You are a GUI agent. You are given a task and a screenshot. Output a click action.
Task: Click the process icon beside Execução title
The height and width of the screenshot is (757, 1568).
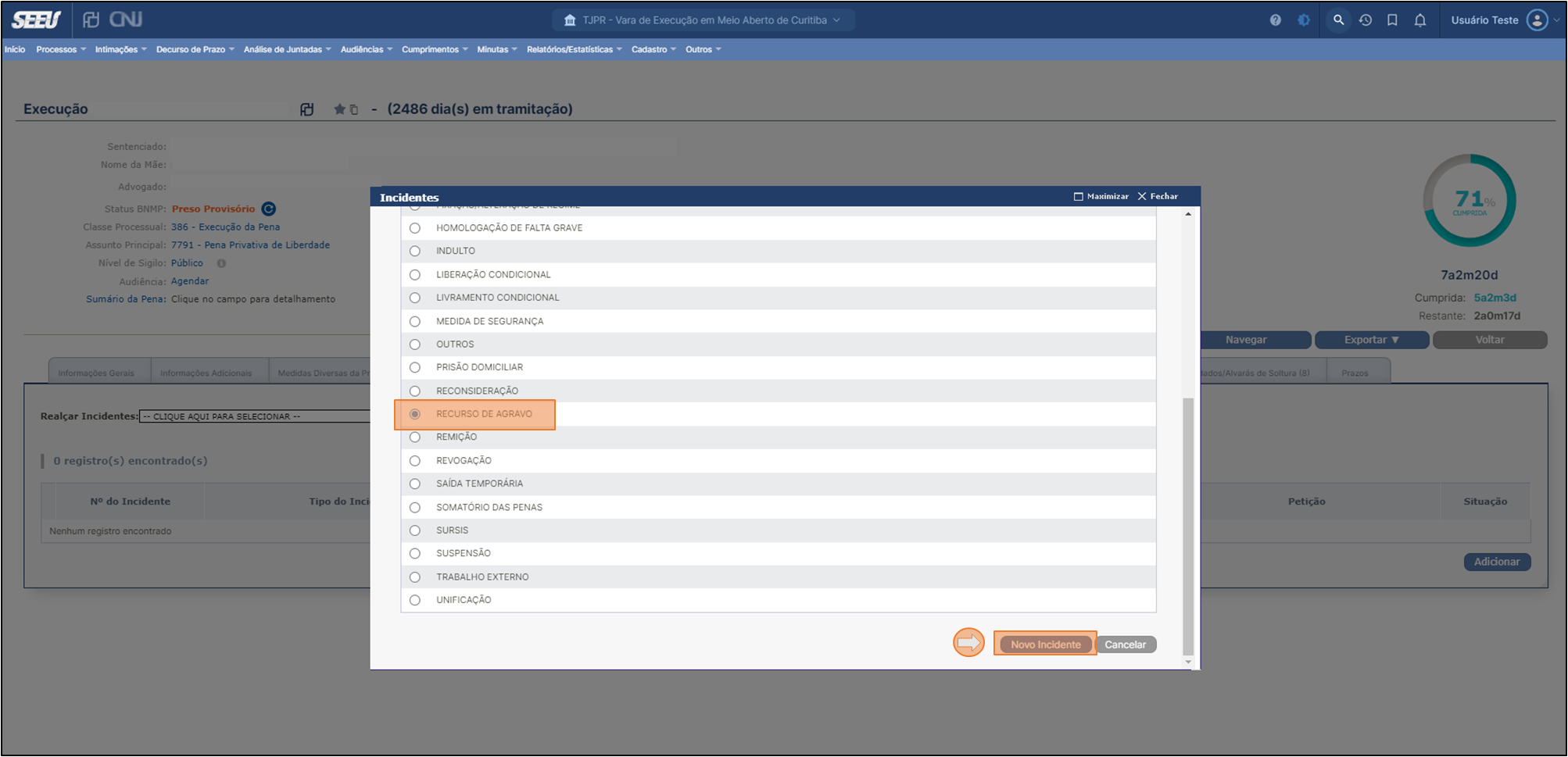(x=307, y=109)
